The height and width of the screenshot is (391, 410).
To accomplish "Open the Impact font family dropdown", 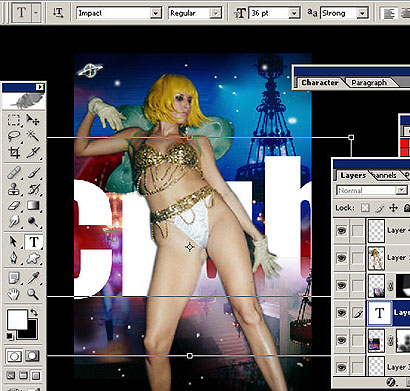I will pos(155,13).
